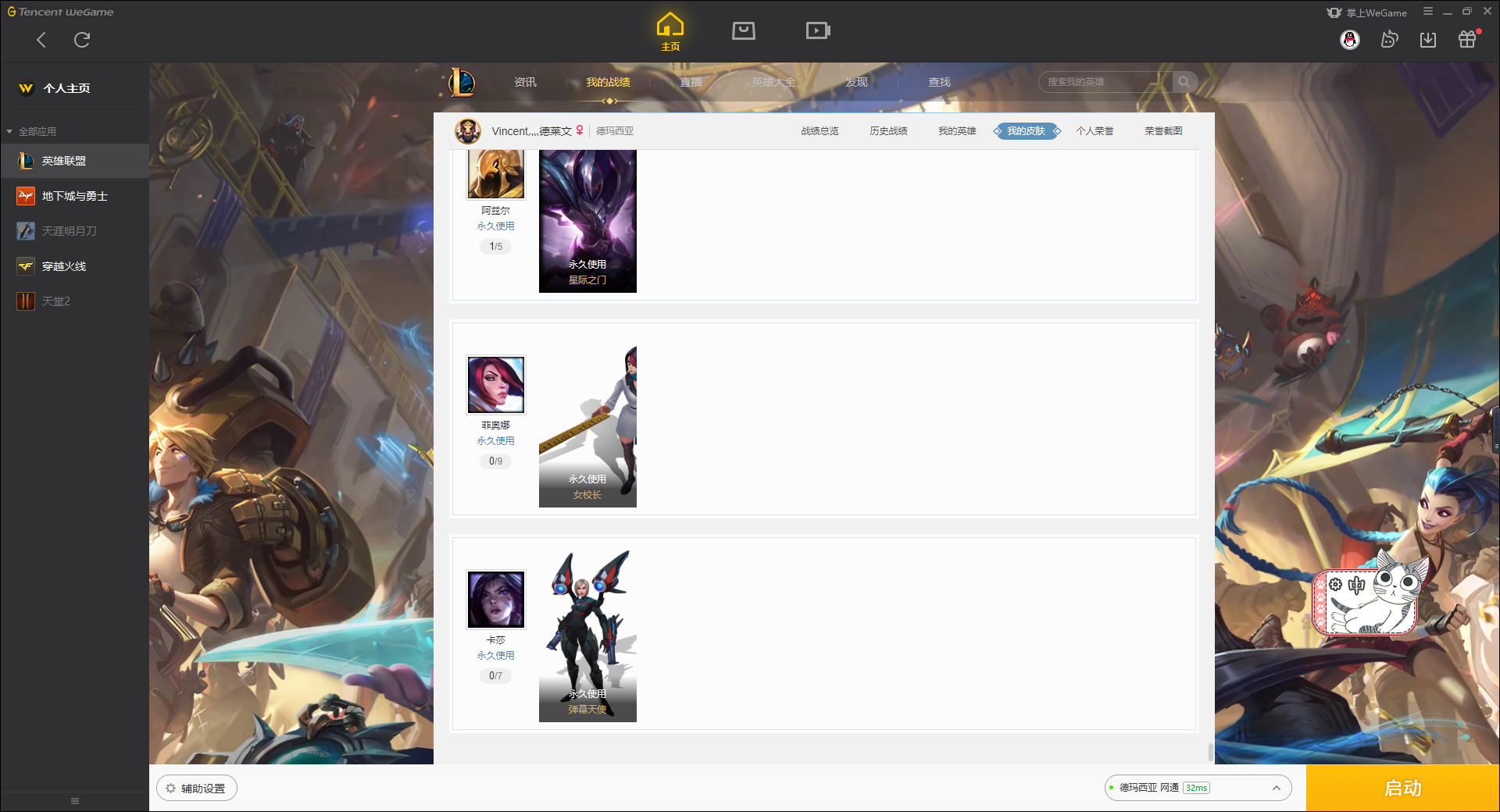Select 穿越火线 in the game list
This screenshot has width=1500, height=812.
point(74,266)
